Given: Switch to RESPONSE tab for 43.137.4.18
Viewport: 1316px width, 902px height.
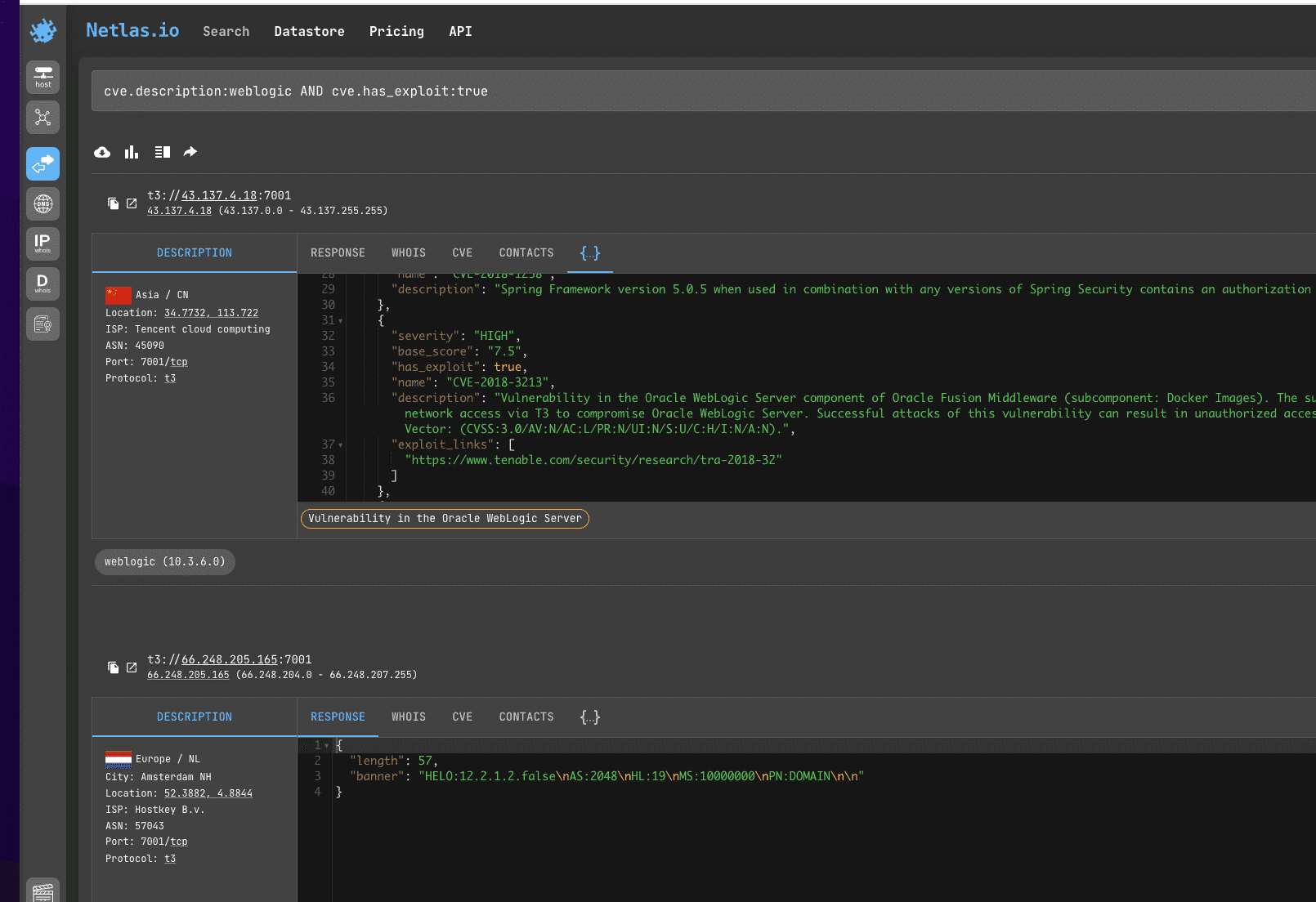Looking at the screenshot, I should pos(338,253).
